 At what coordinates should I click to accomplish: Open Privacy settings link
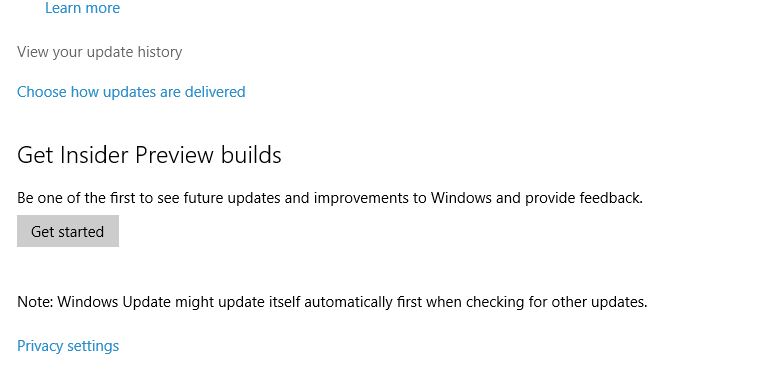click(x=68, y=346)
